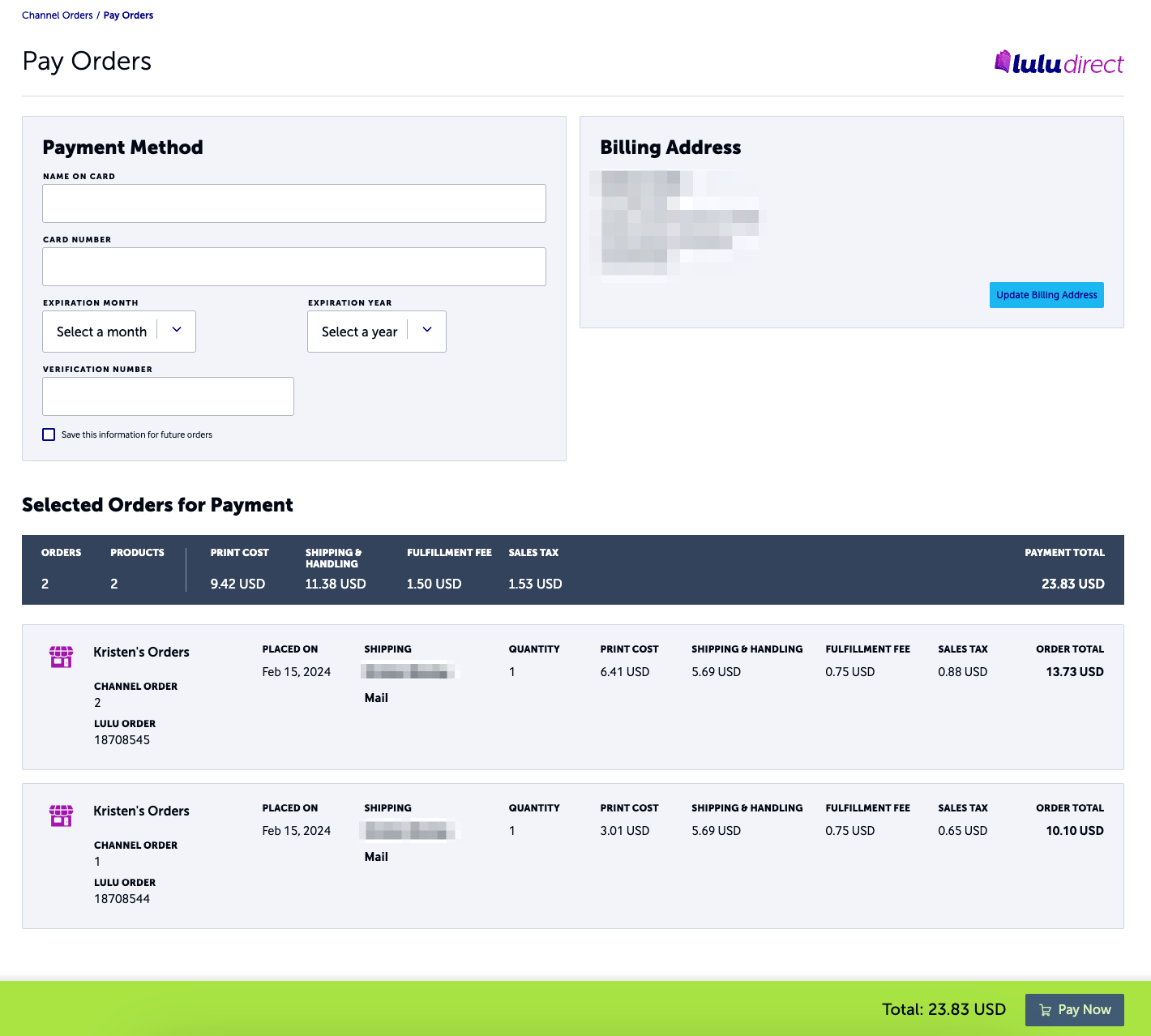The image size is (1151, 1036).
Task: Click Pay Orders breadcrumb link
Action: tap(128, 15)
